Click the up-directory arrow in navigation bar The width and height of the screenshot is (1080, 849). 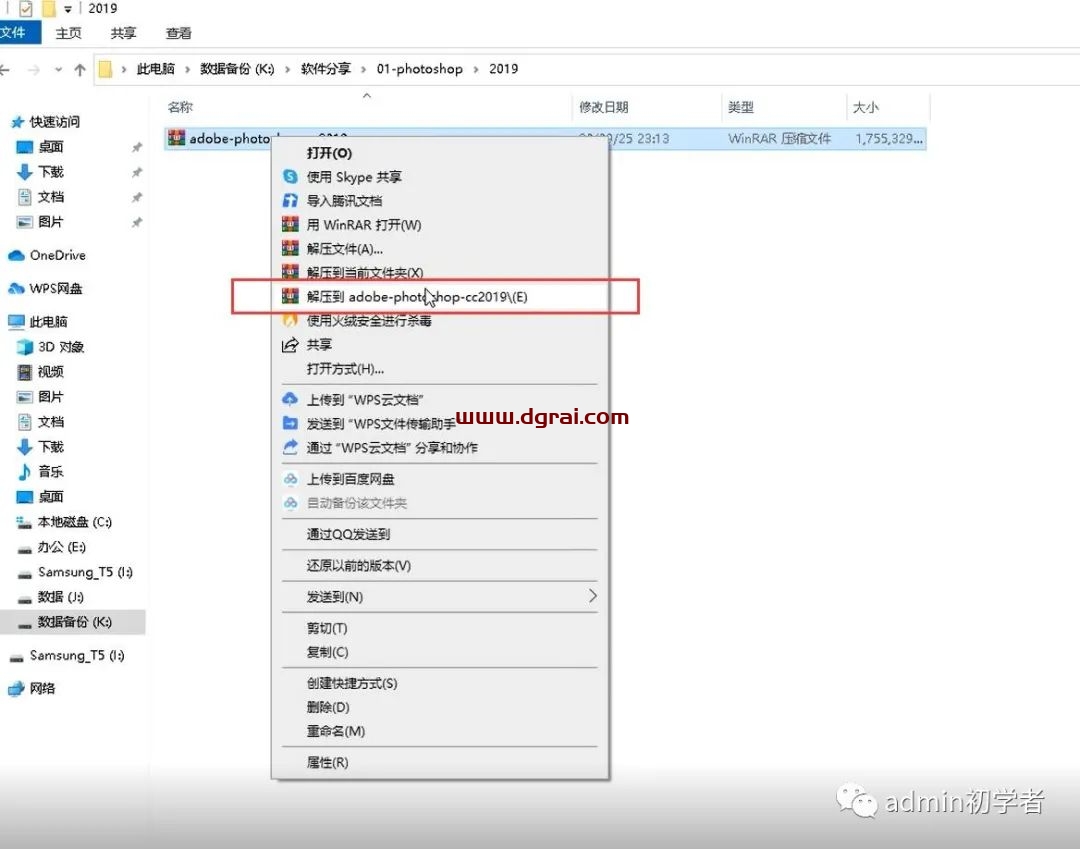pos(80,70)
